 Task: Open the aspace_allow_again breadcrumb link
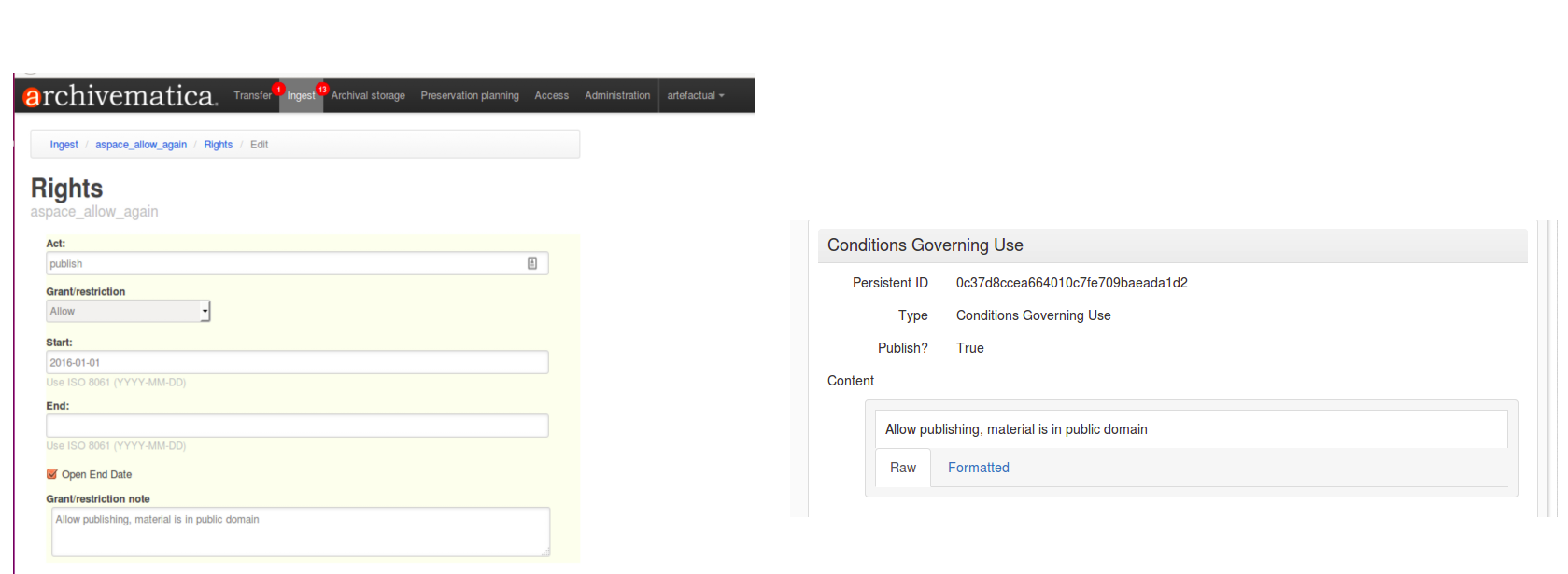(141, 145)
